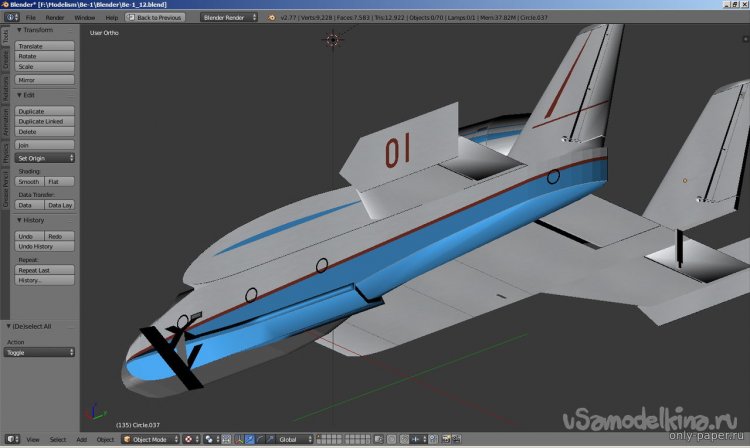
Task: Open the Render menu
Action: point(55,17)
